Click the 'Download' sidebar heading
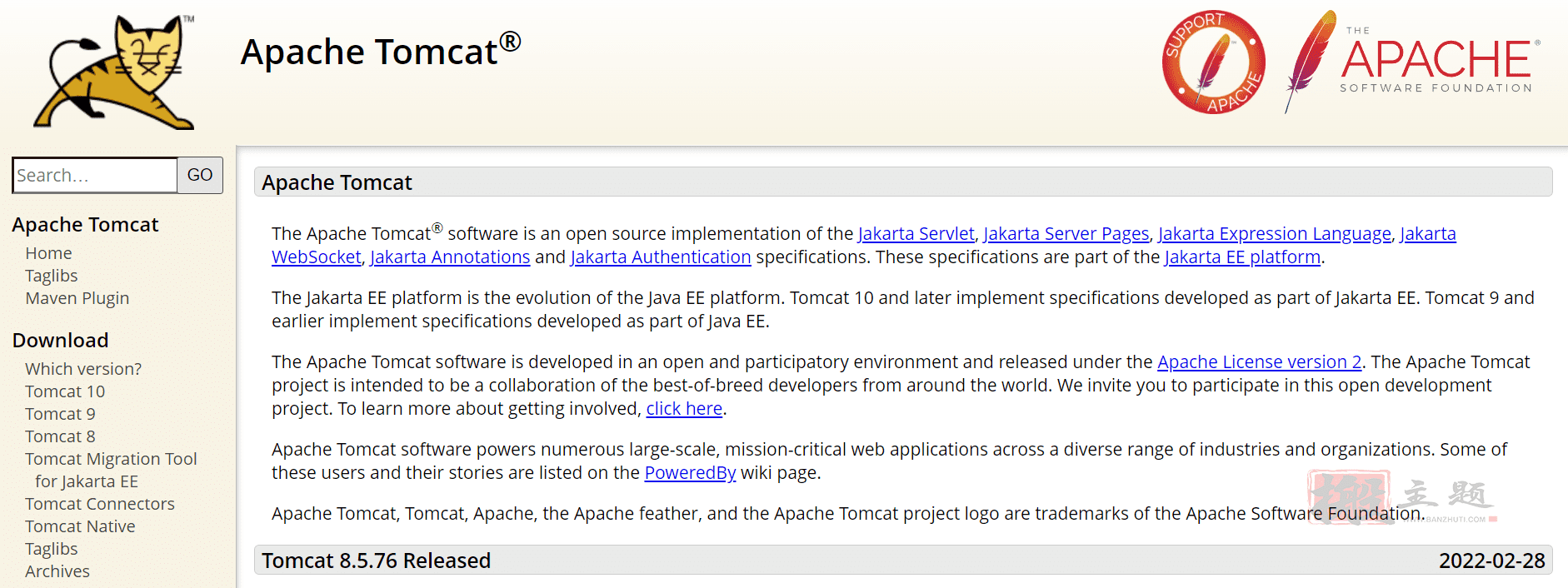 [60, 341]
